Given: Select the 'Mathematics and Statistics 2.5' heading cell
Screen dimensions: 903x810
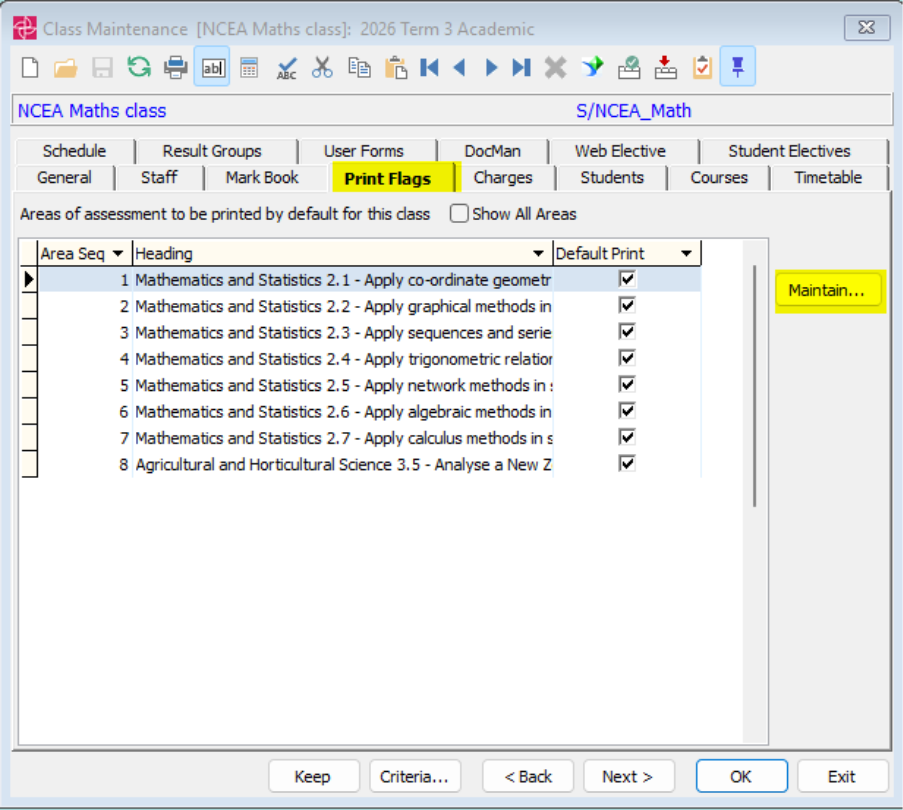Looking at the screenshot, I should 343,385.
